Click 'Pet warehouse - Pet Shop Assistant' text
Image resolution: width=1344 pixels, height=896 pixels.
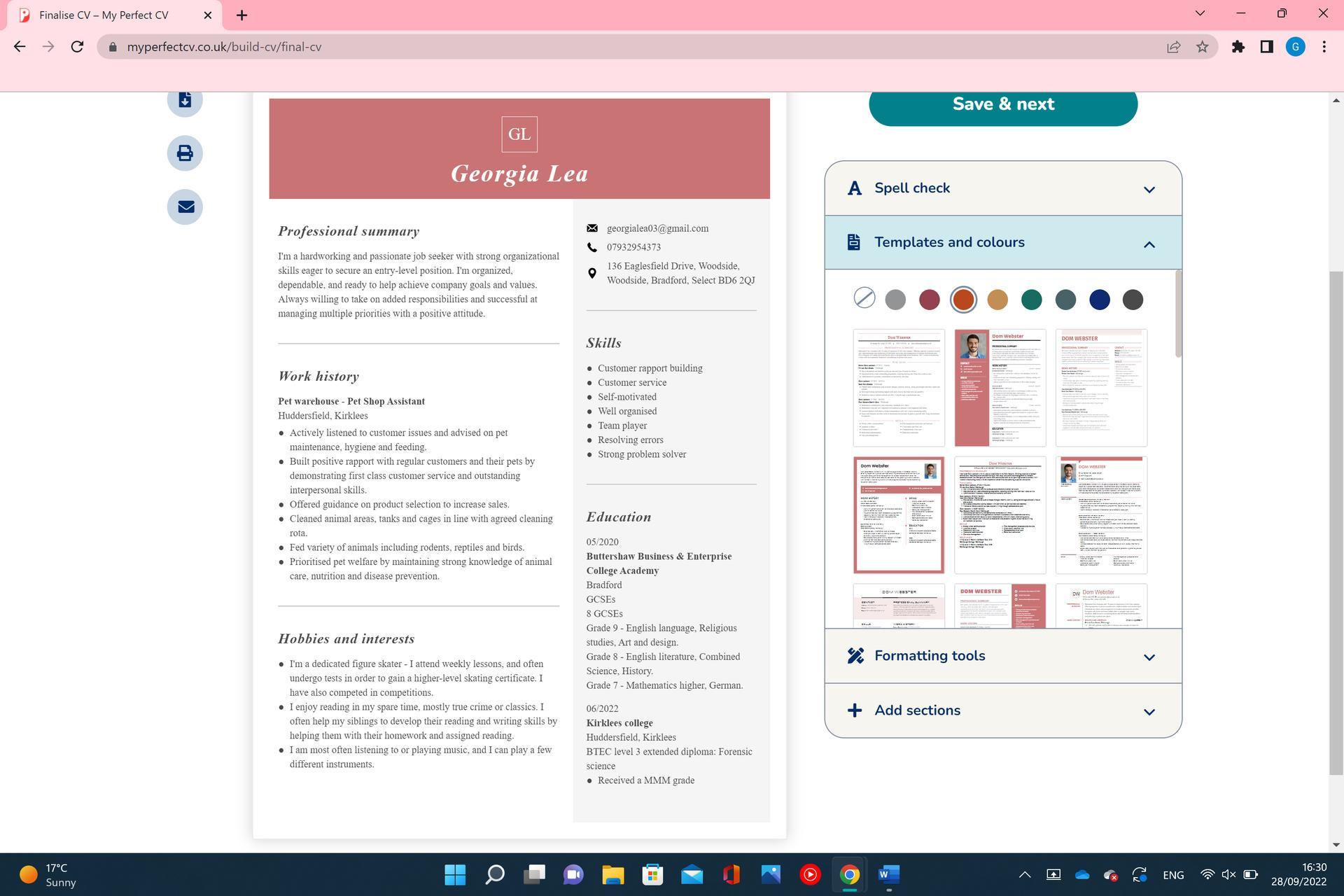(x=351, y=401)
